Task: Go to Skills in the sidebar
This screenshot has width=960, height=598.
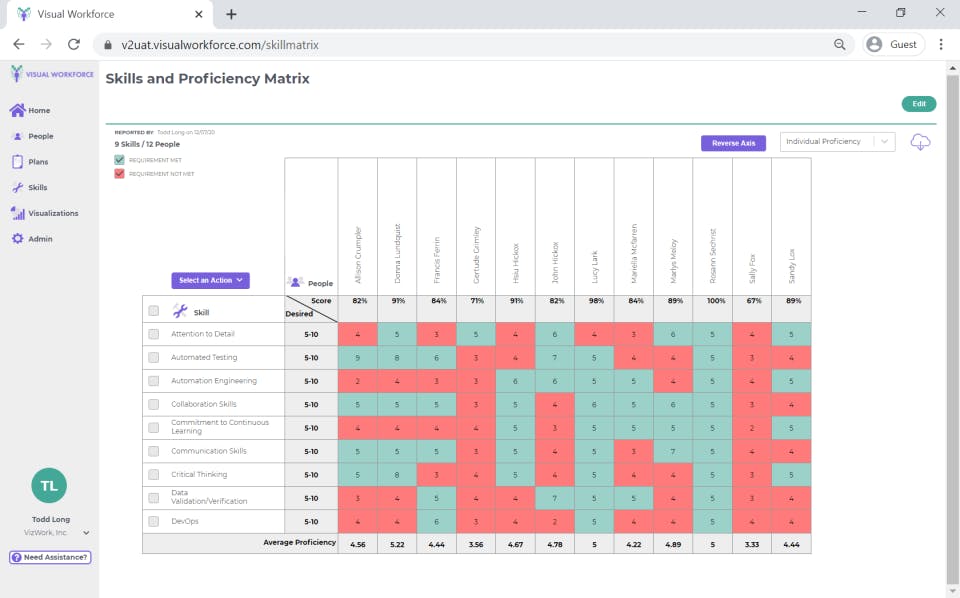Action: (37, 187)
